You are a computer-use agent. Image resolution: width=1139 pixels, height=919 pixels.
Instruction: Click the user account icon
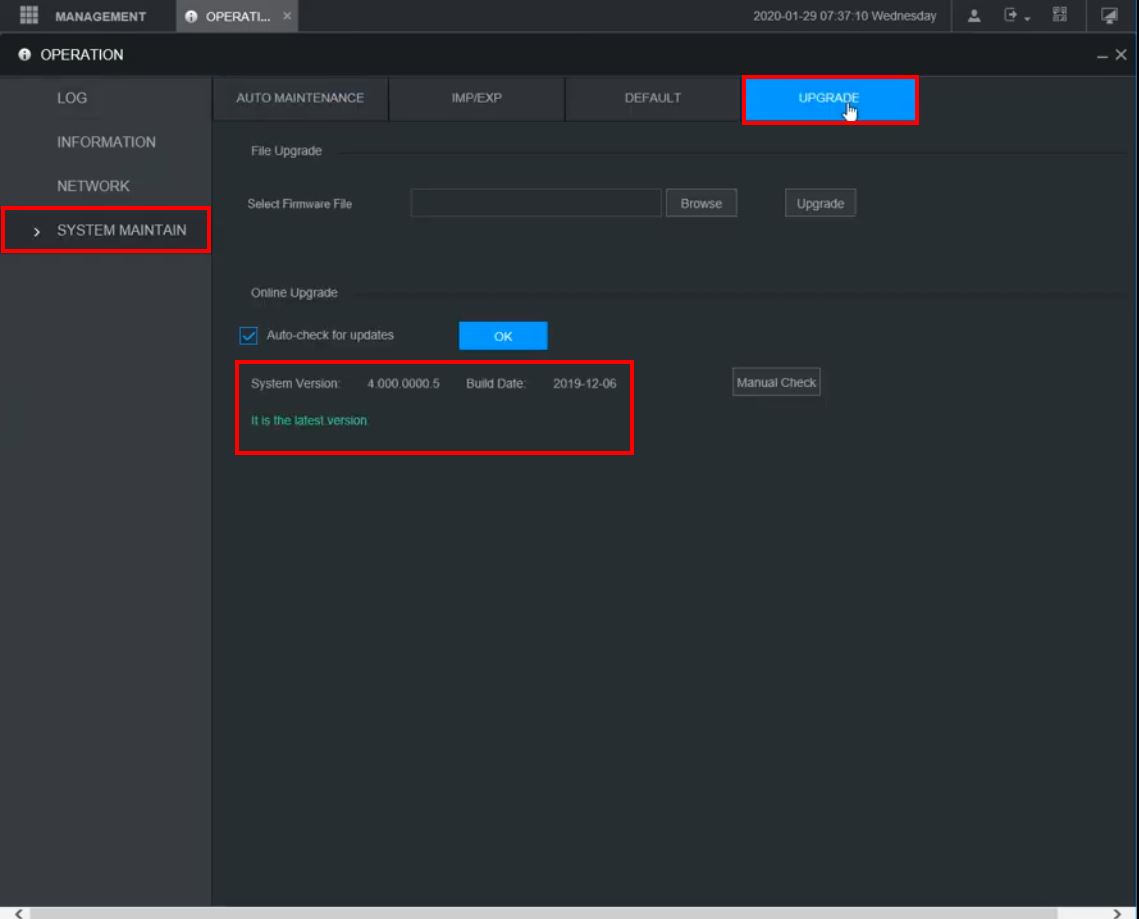[x=975, y=16]
